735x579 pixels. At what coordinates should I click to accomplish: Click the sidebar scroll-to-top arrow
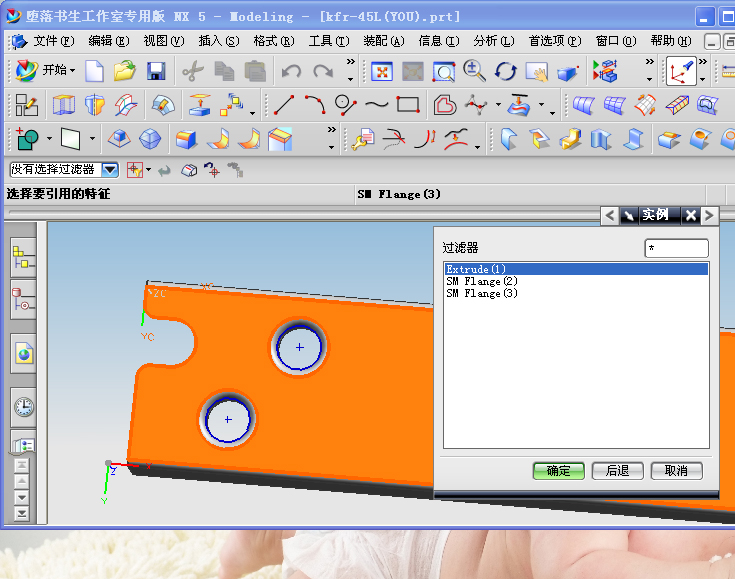pyautogui.click(x=22, y=465)
